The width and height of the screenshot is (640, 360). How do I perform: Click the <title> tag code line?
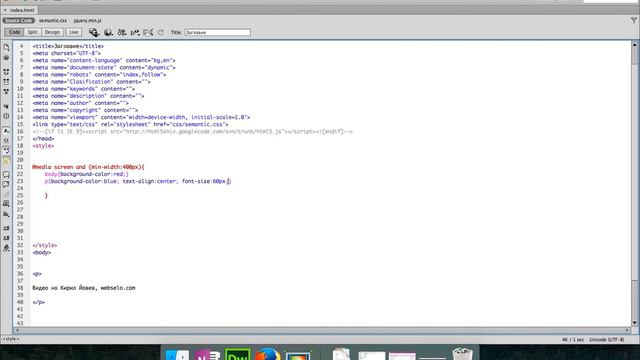click(x=68, y=46)
